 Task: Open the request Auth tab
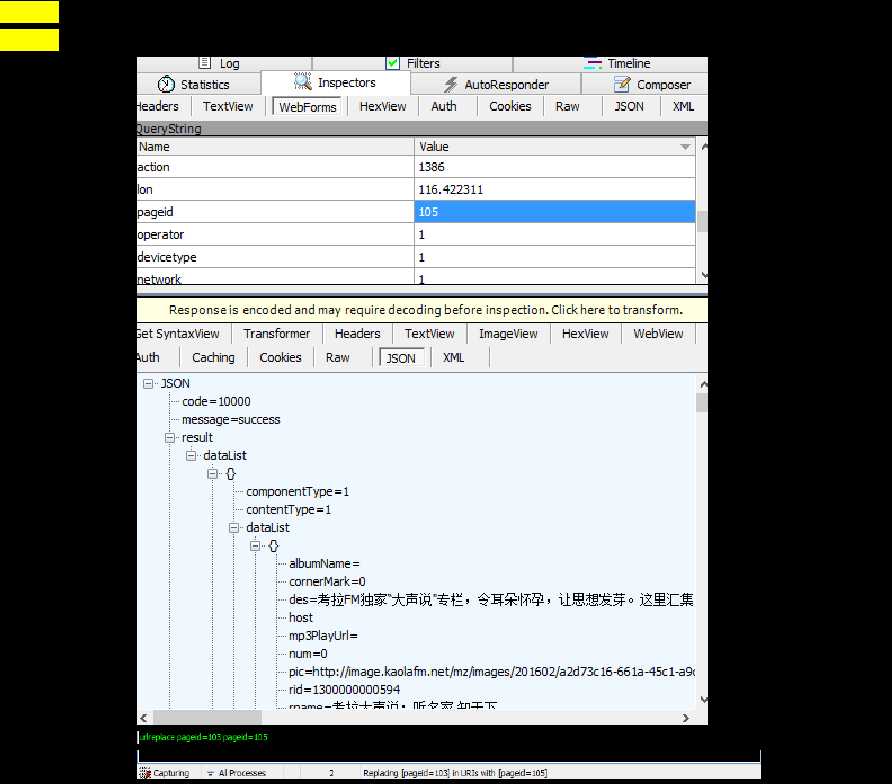pyautogui.click(x=444, y=106)
